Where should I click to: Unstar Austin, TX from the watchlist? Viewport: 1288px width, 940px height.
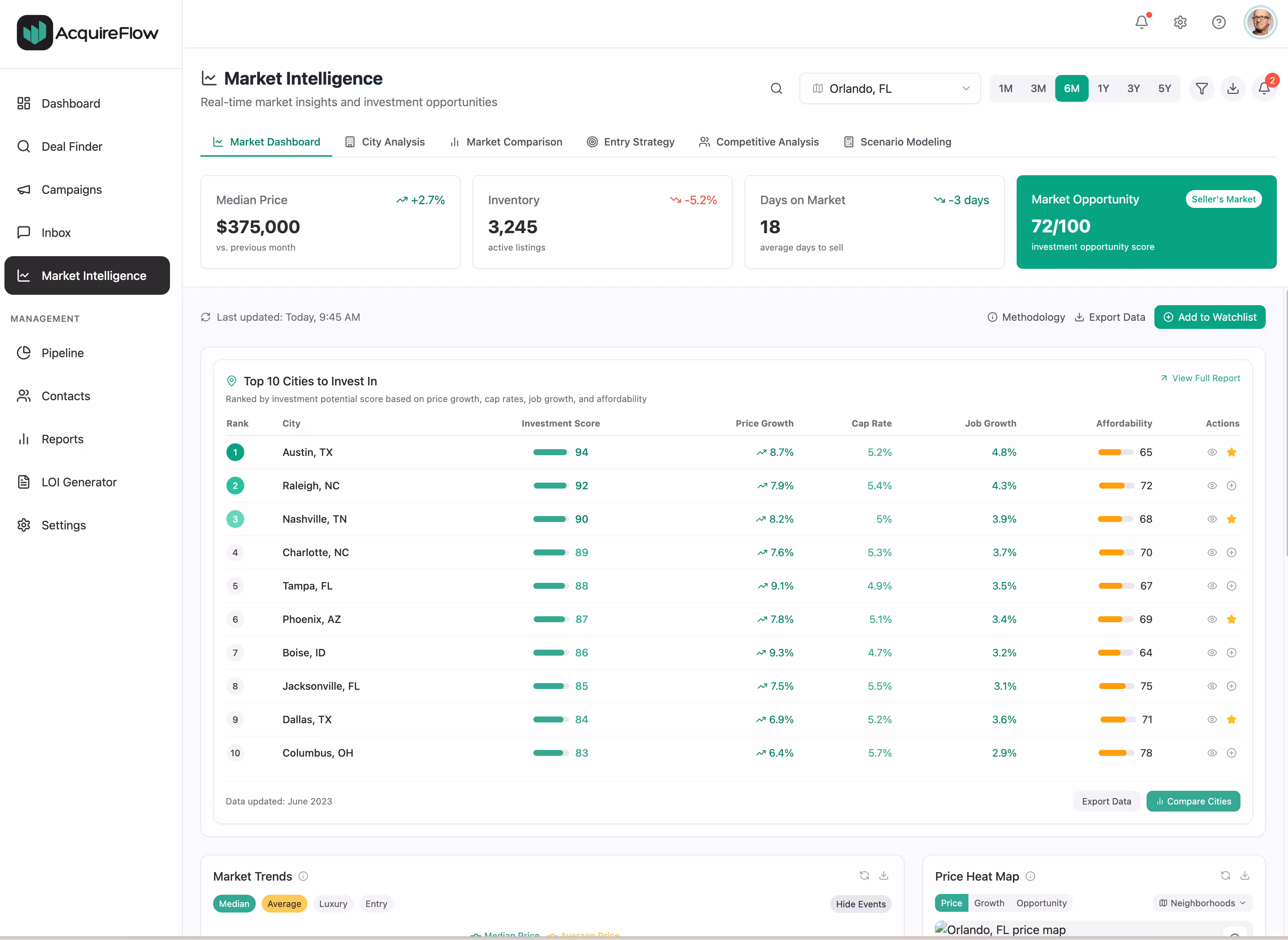1231,452
